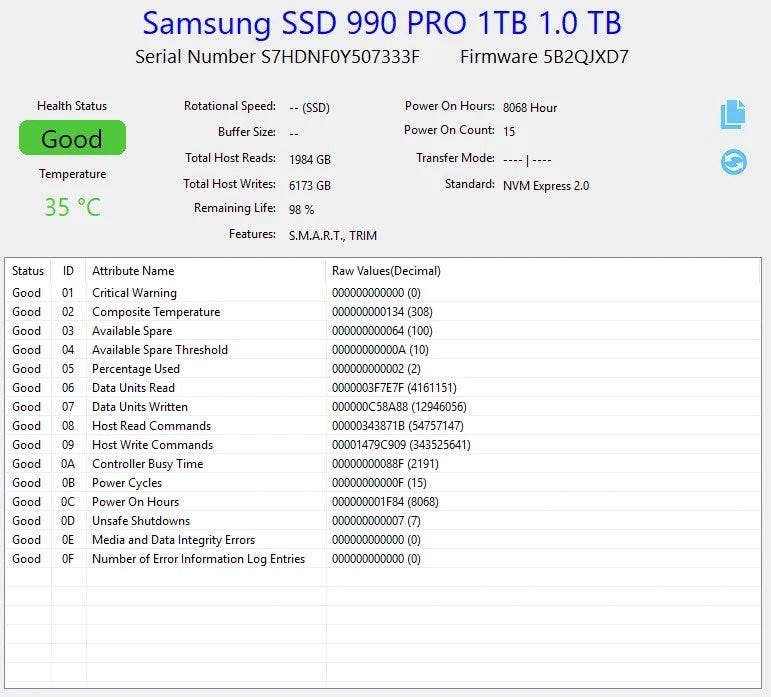Screen dimensions: 771x697
Task: Click the raw value 000000001F84 (8068)
Action: (385, 502)
